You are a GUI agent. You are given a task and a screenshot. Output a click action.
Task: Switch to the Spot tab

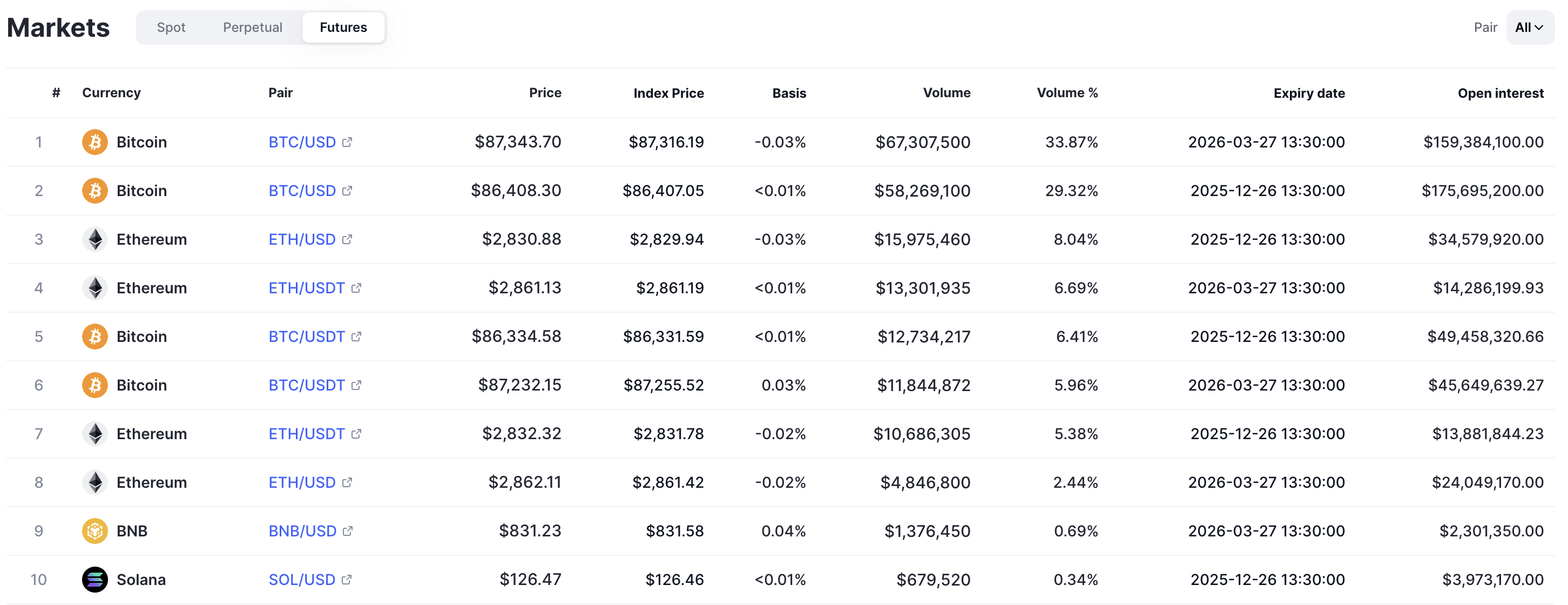pyautogui.click(x=171, y=28)
